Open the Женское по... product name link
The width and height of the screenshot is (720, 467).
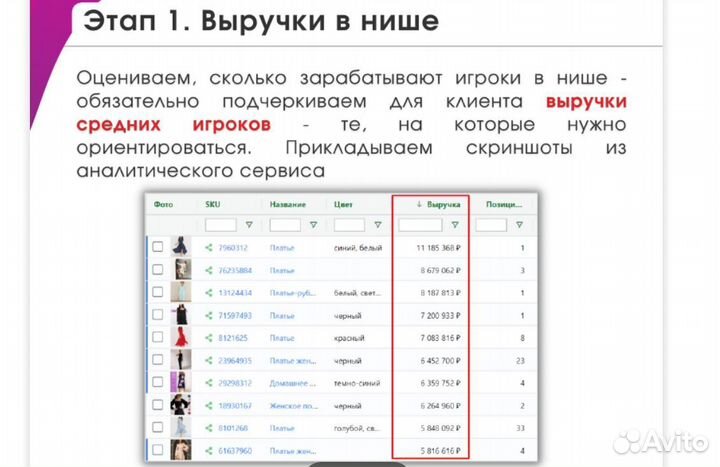pos(293,405)
